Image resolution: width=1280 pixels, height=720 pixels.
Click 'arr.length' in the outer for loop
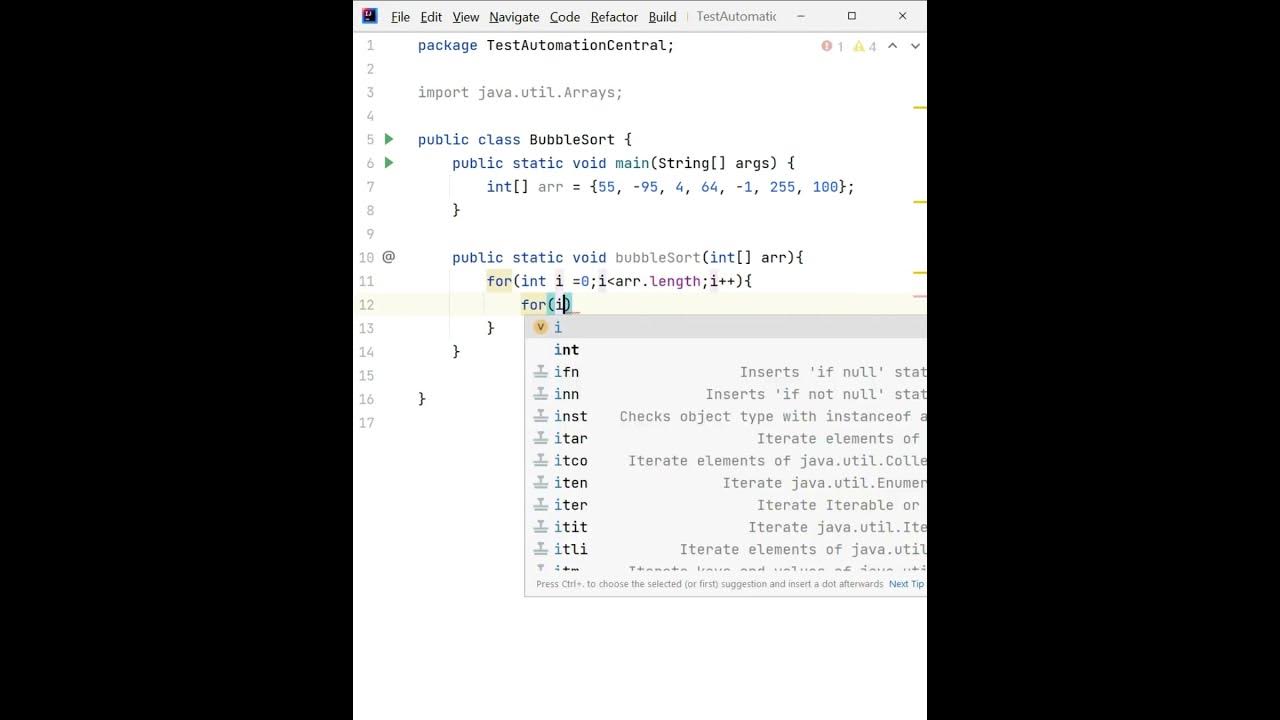(658, 281)
